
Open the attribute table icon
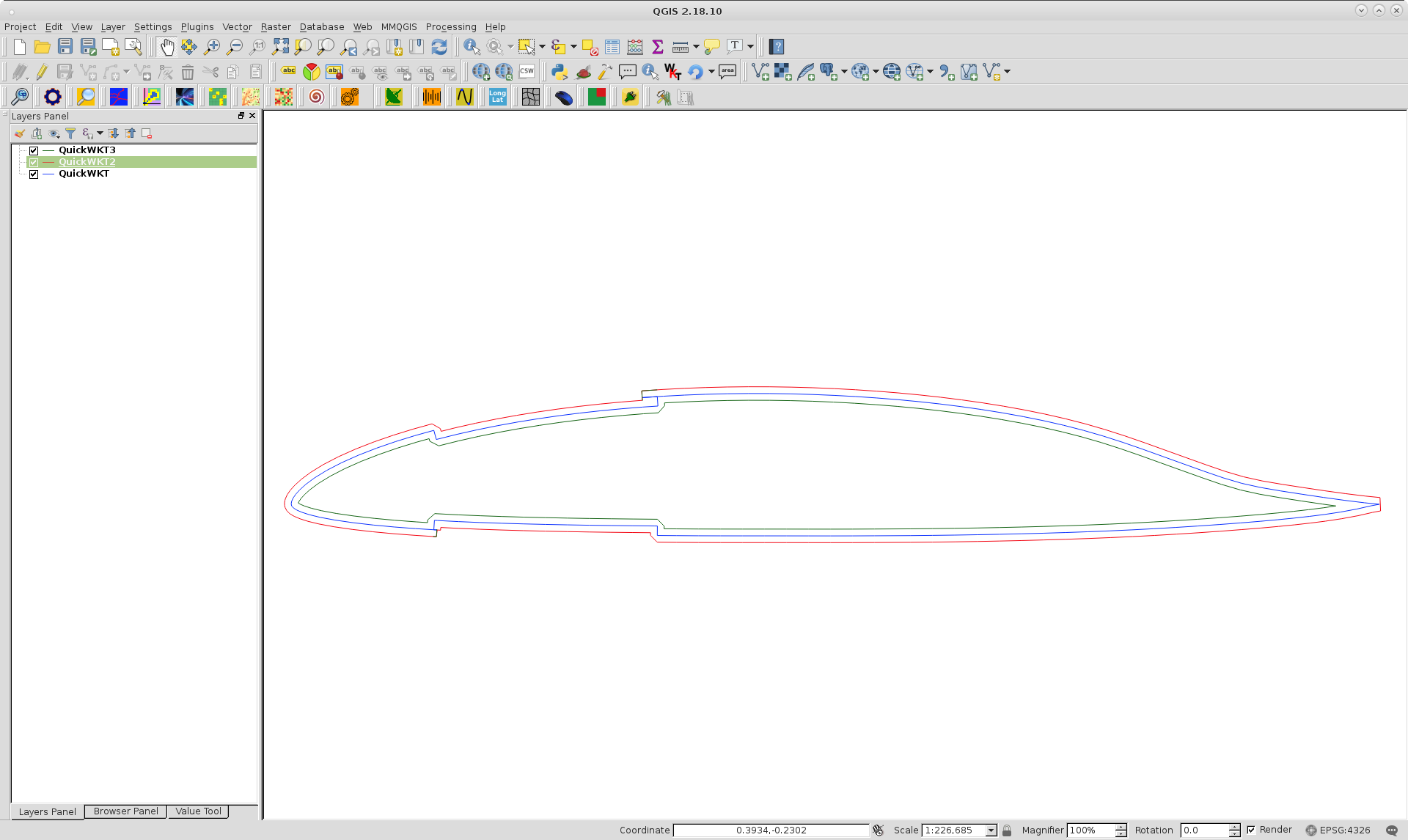(x=612, y=47)
